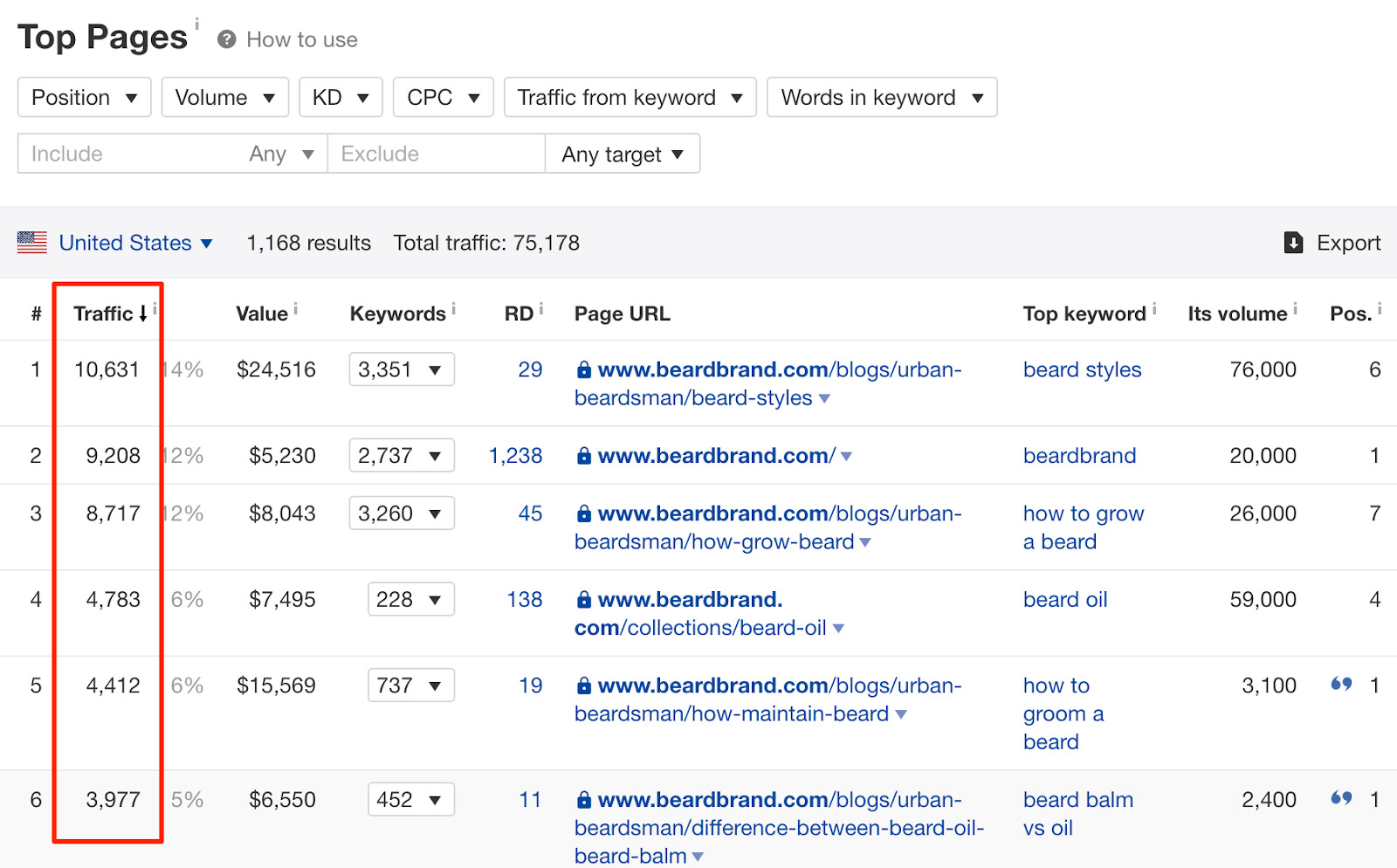Open the 138 referring domains link
This screenshot has width=1397, height=868.
pos(525,599)
